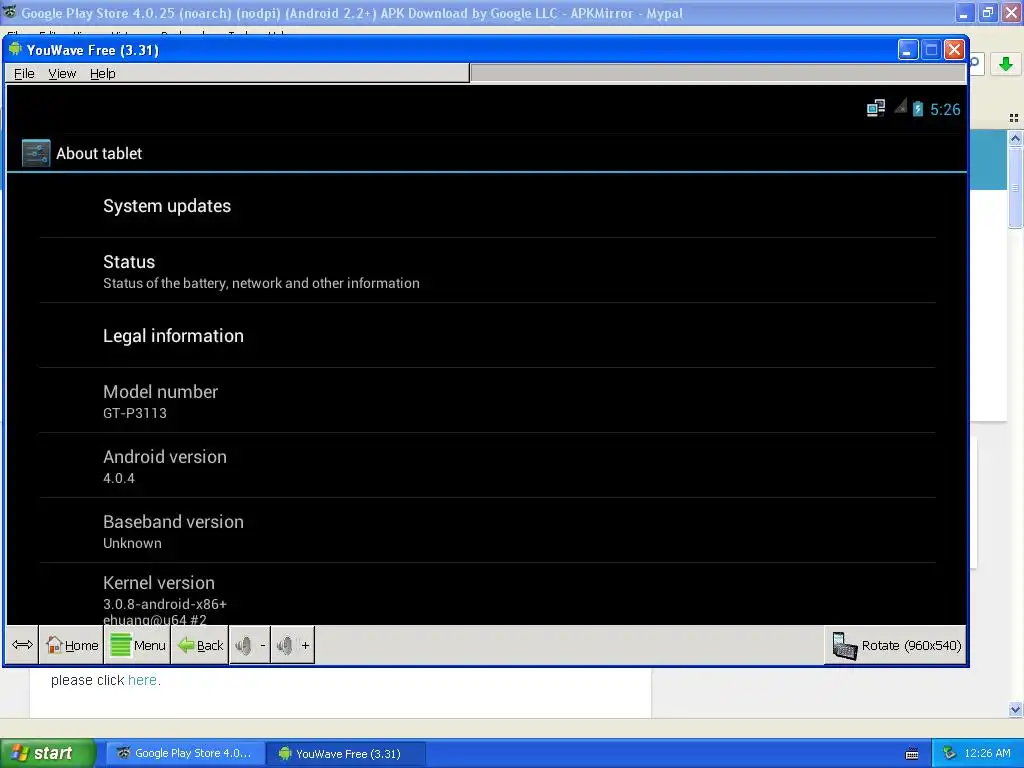Viewport: 1024px width, 768px height.
Task: Open the File menu in YouWave
Action: coord(24,74)
